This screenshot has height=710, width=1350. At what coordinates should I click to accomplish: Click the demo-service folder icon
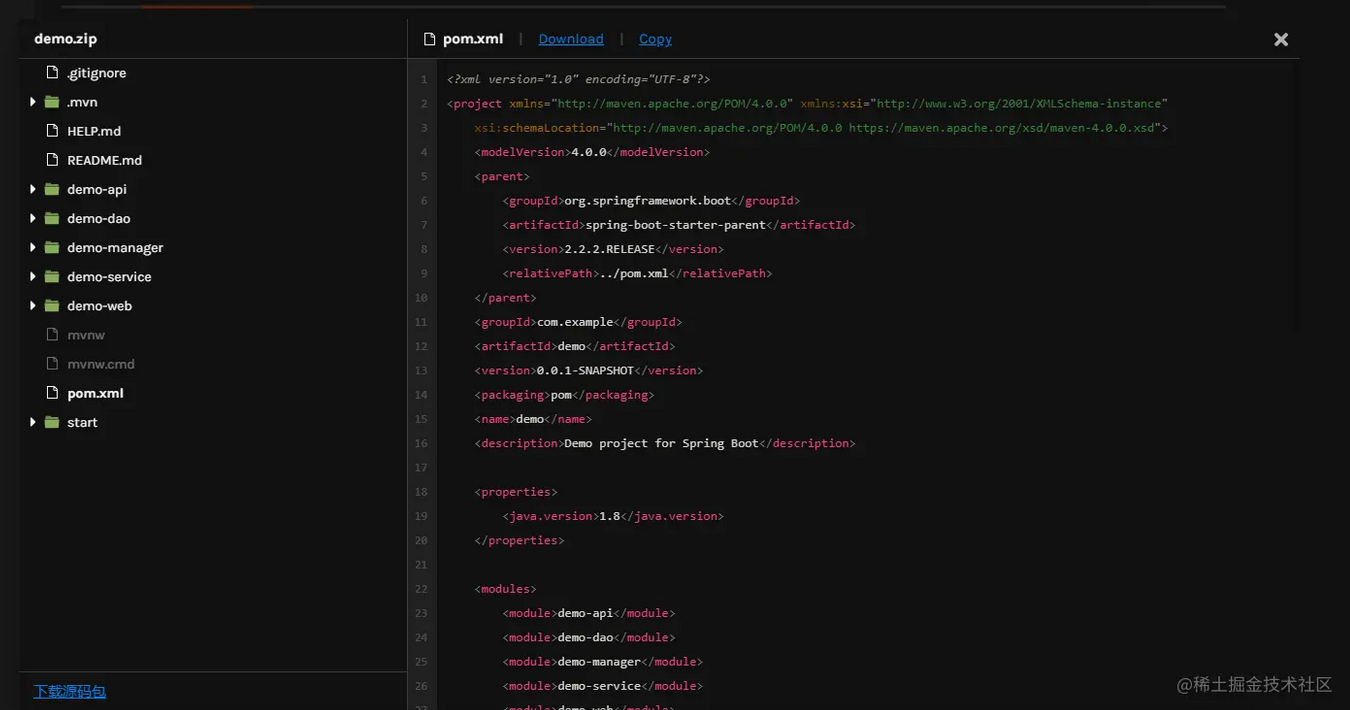click(52, 276)
